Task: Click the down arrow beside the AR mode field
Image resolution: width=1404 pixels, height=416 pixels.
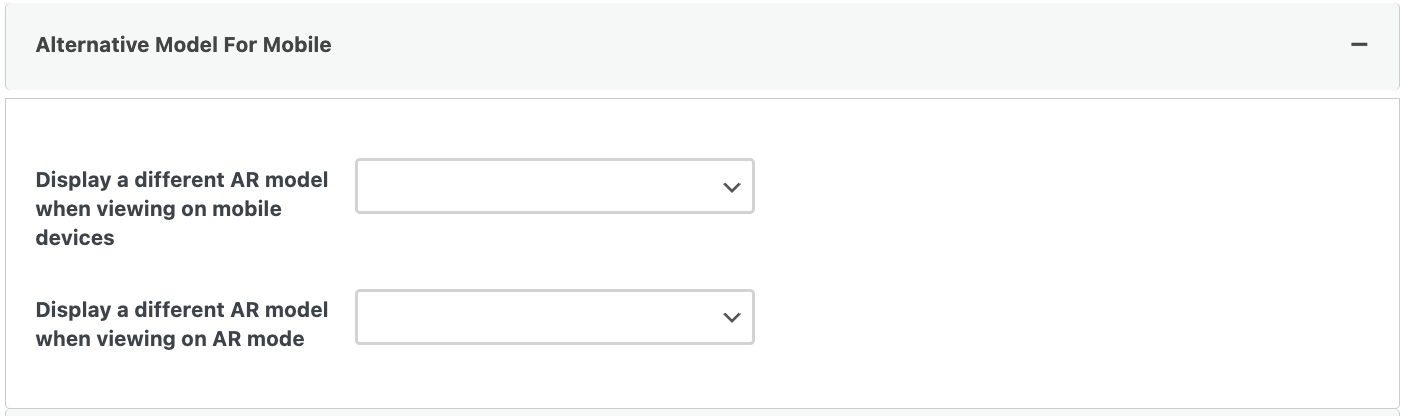Action: point(732,318)
